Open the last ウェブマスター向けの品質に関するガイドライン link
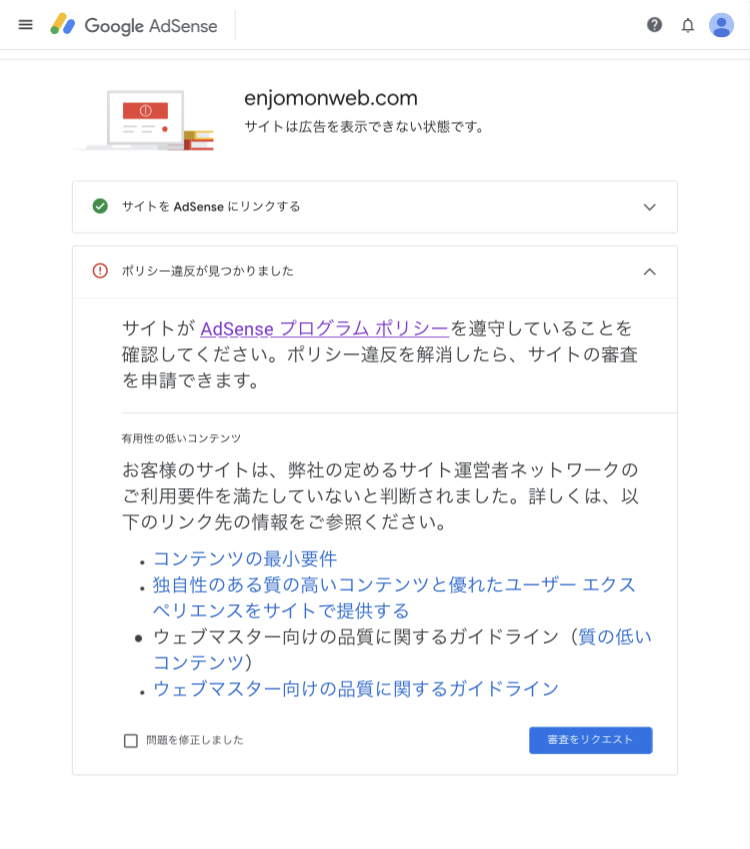Screen dimensions: 750x849 [x=355, y=689]
